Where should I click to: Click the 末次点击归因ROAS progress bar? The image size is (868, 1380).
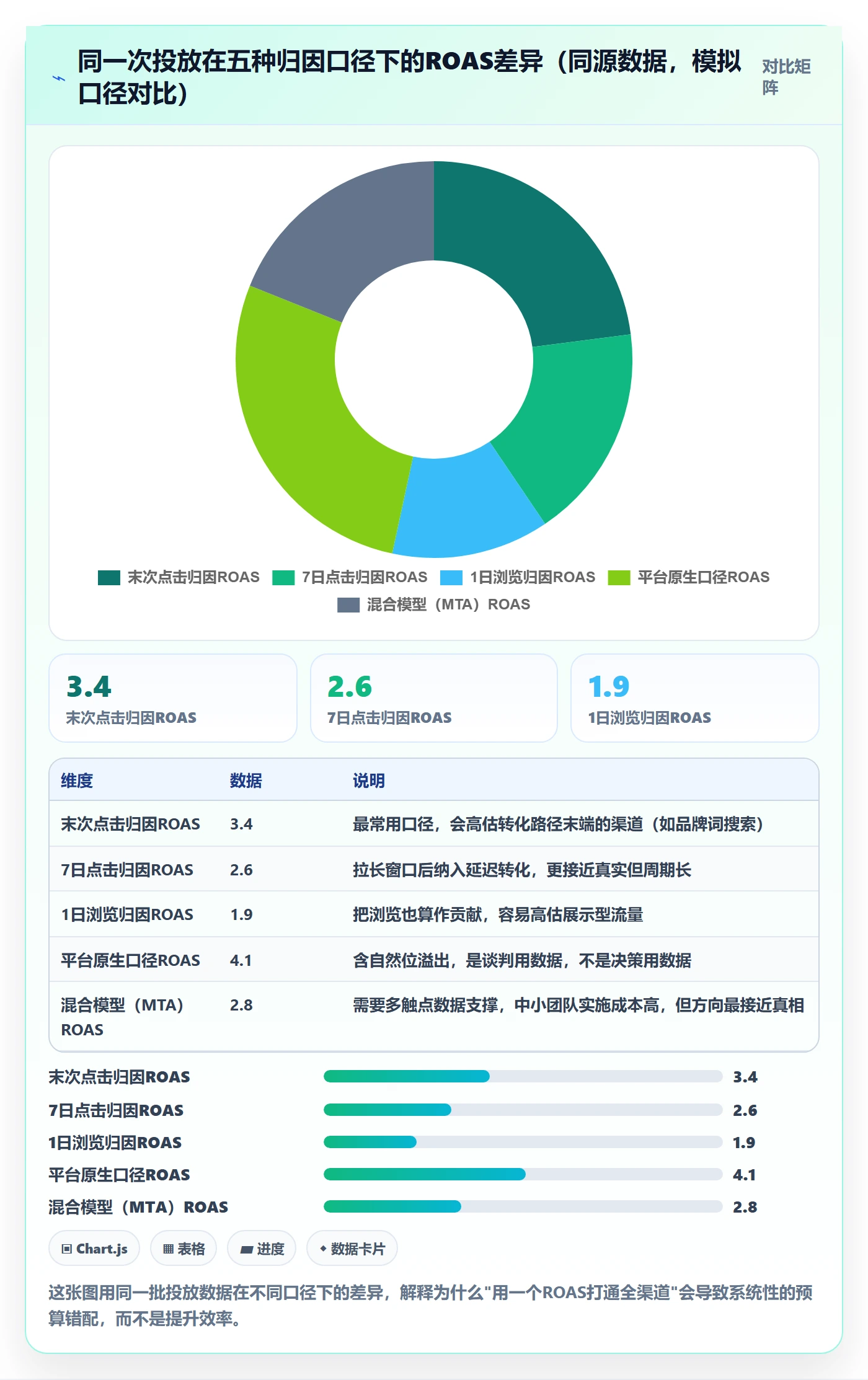523,1076
